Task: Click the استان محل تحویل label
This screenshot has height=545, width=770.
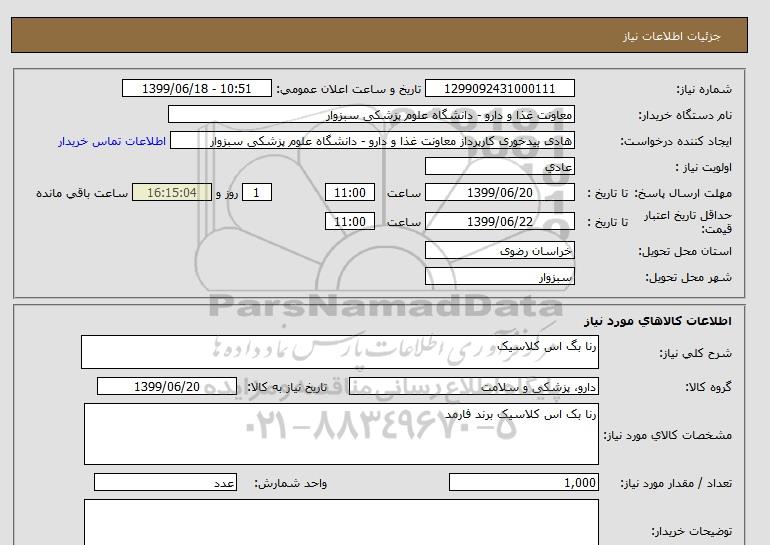Action: click(x=685, y=251)
